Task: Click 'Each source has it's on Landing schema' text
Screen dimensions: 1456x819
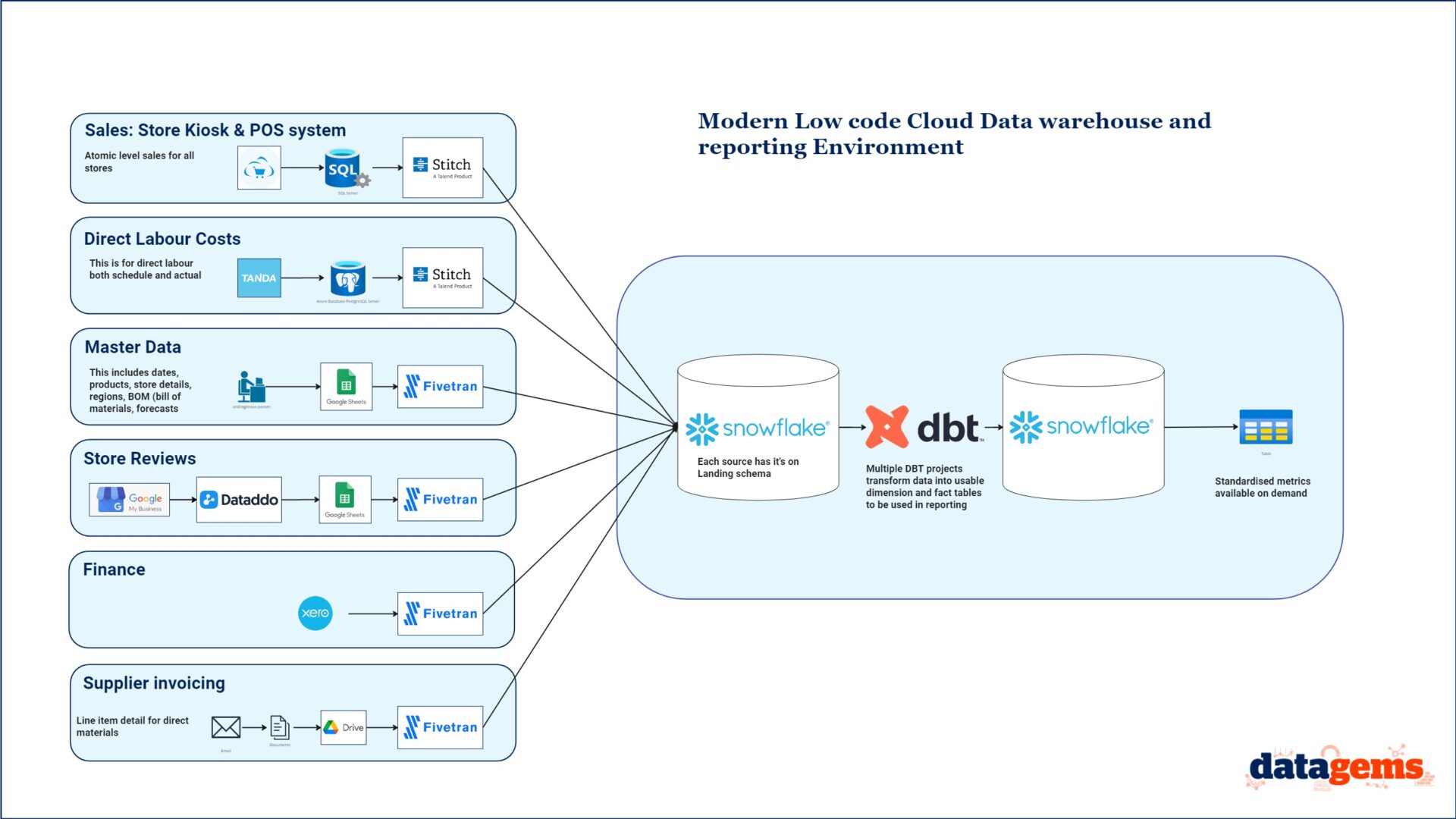Action: tap(748, 467)
